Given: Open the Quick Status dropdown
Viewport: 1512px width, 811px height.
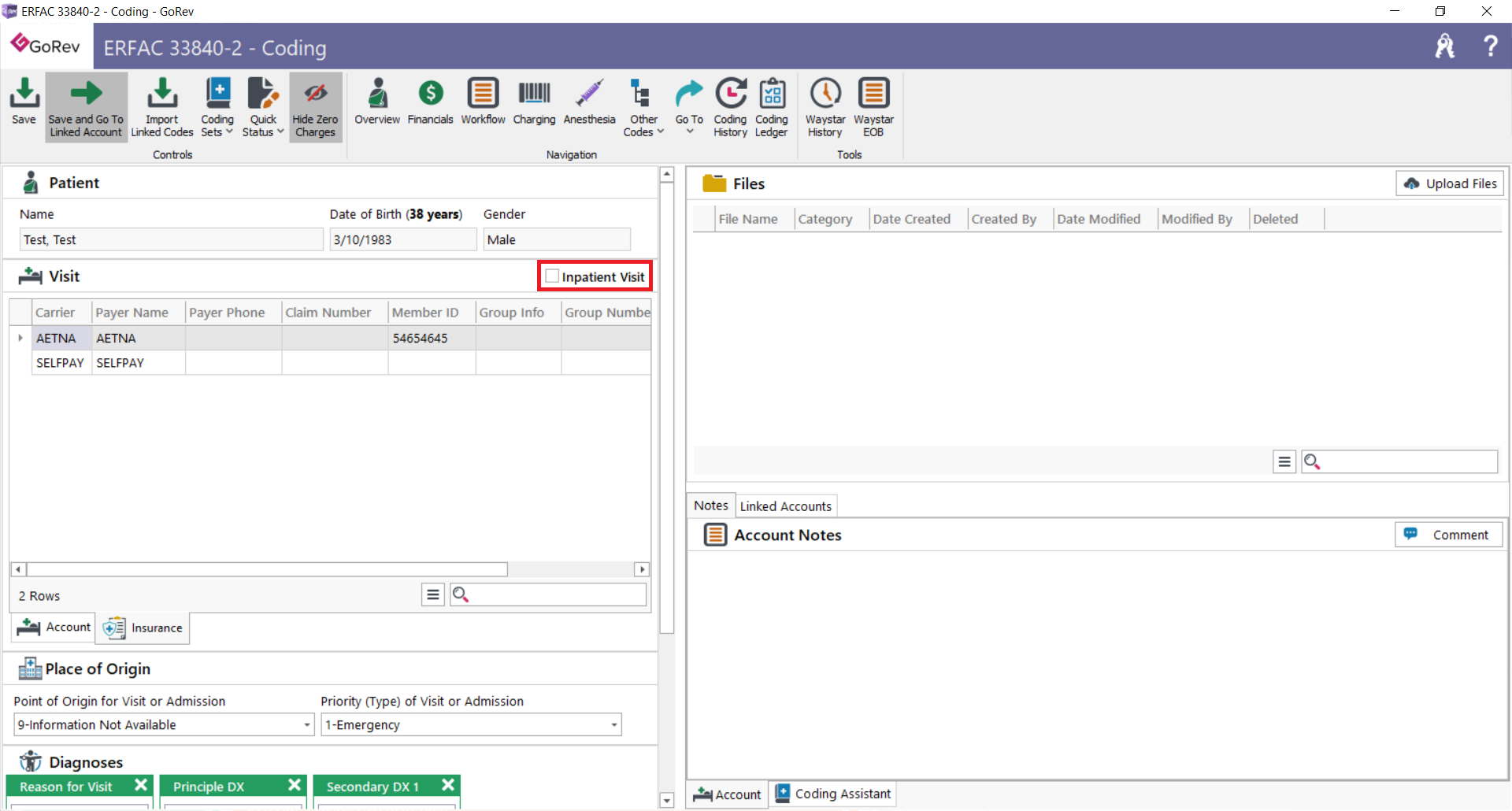Looking at the screenshot, I should tap(263, 107).
